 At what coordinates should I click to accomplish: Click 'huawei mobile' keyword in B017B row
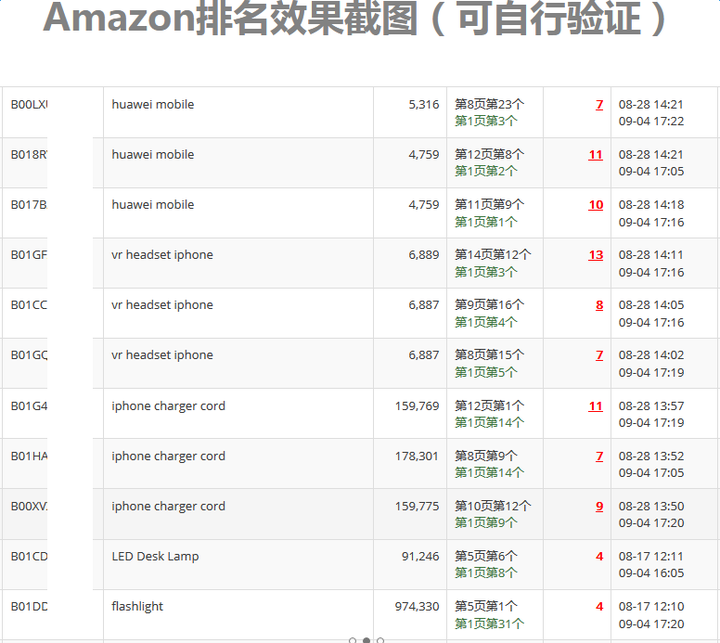(153, 205)
